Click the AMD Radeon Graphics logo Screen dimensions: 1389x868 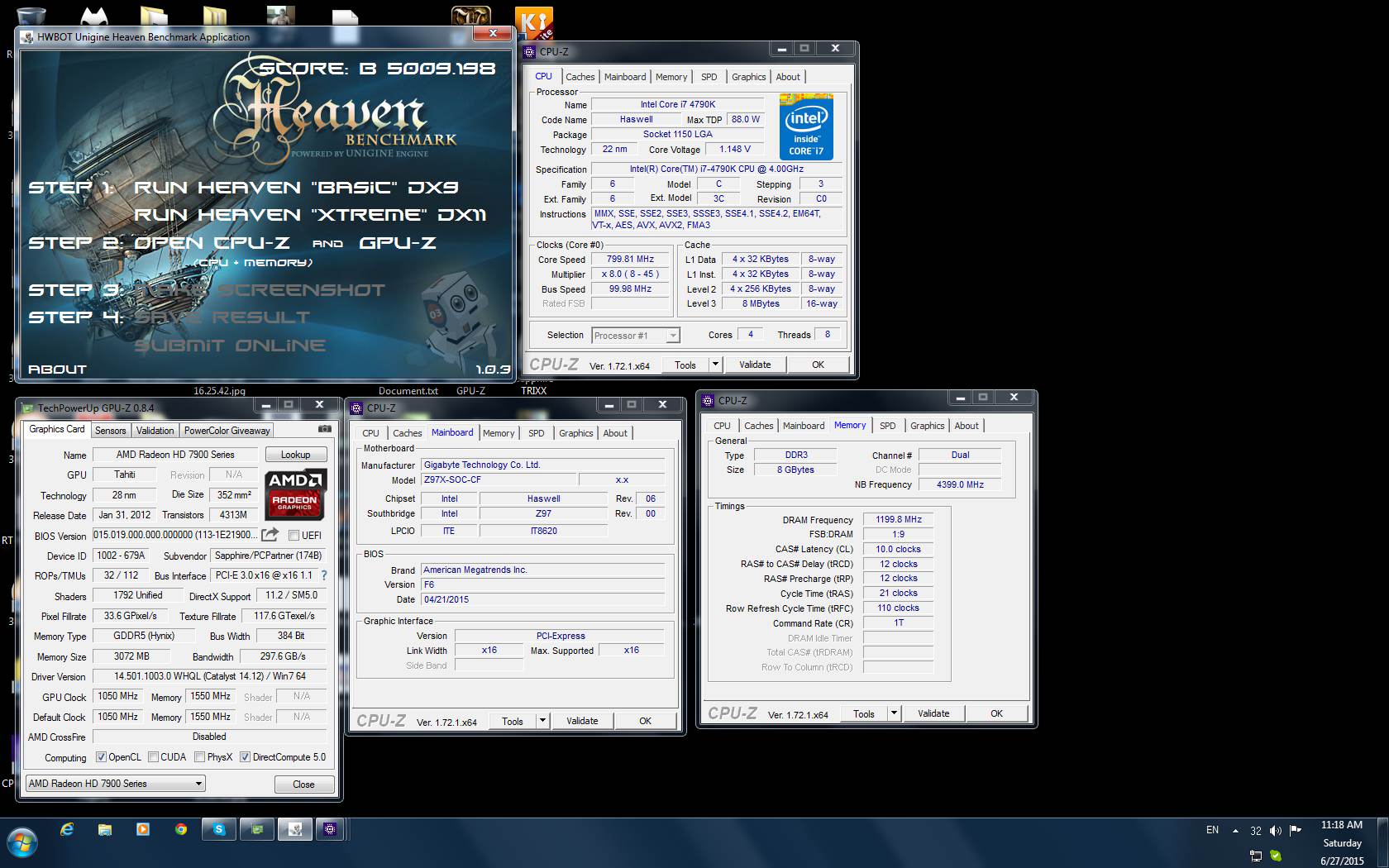click(x=296, y=494)
